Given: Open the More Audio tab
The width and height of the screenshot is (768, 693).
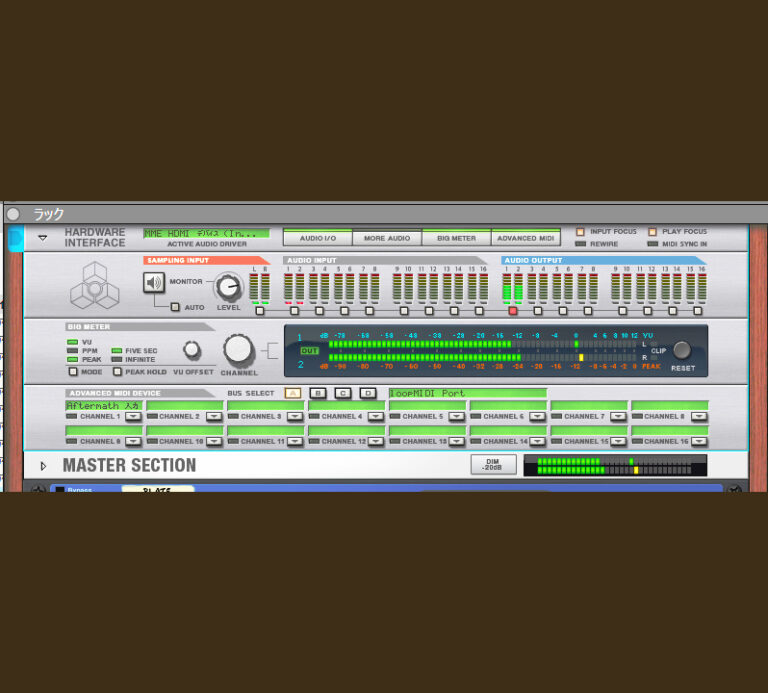Looking at the screenshot, I should [x=387, y=237].
